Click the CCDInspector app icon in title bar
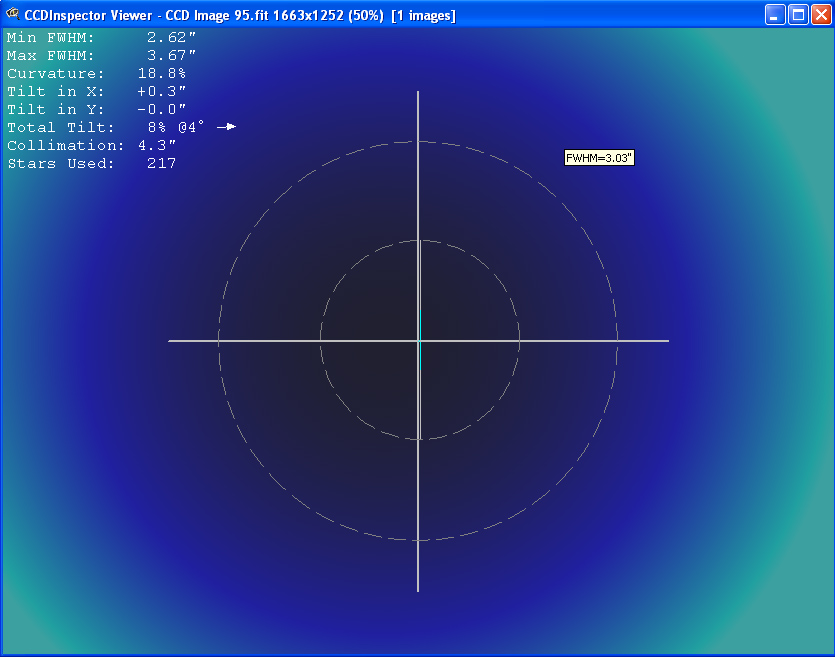 (12, 14)
